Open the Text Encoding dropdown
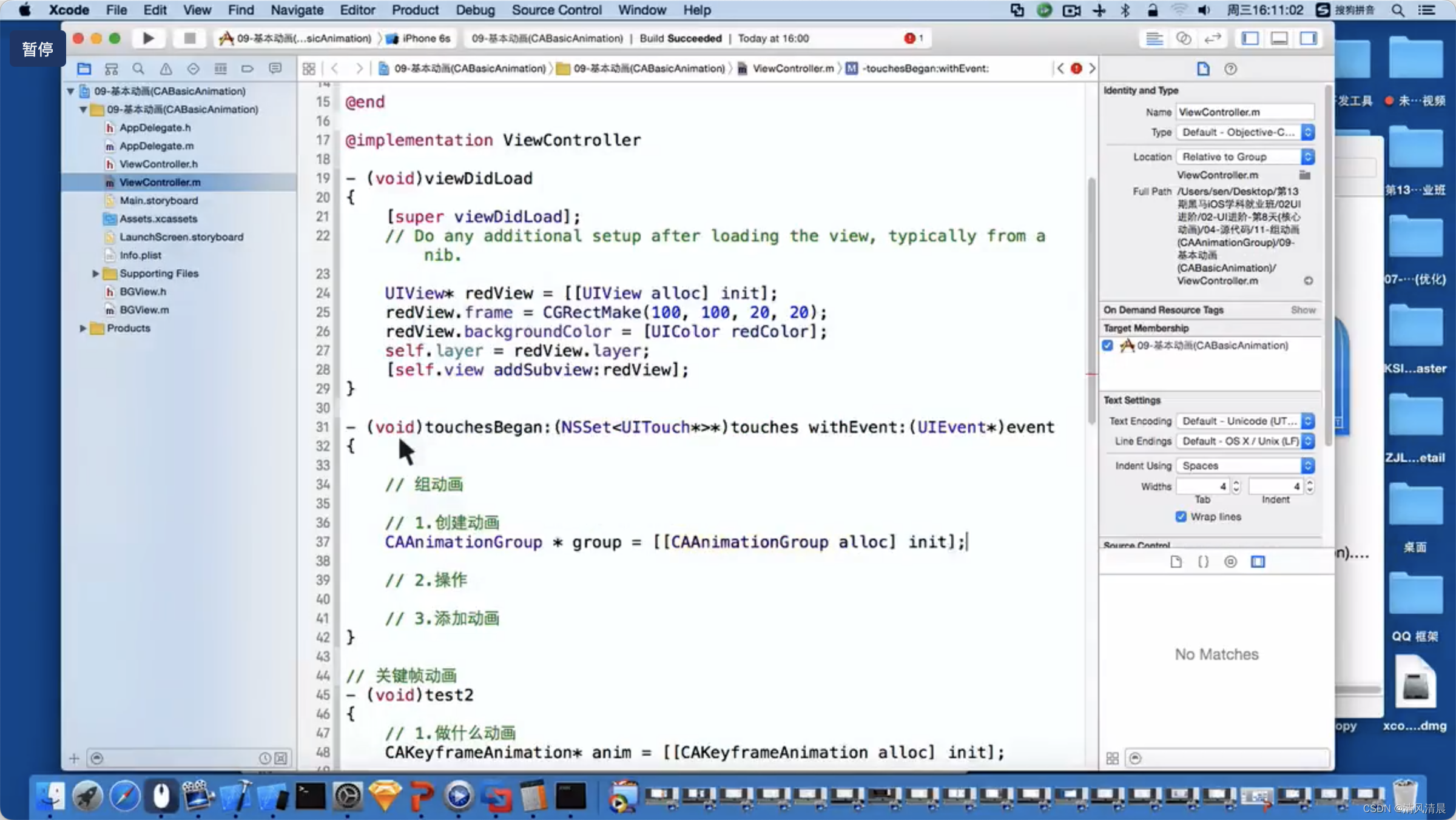Image resolution: width=1456 pixels, height=820 pixels. 1245,421
